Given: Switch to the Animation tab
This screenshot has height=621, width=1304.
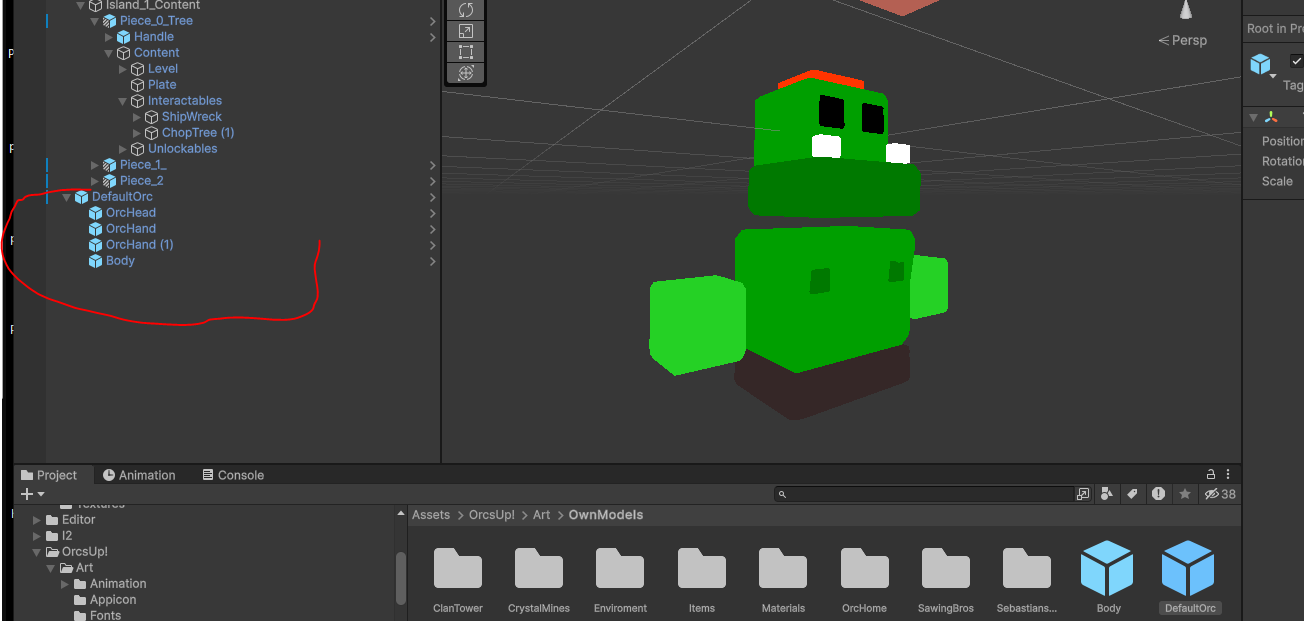Looking at the screenshot, I should click(139, 475).
